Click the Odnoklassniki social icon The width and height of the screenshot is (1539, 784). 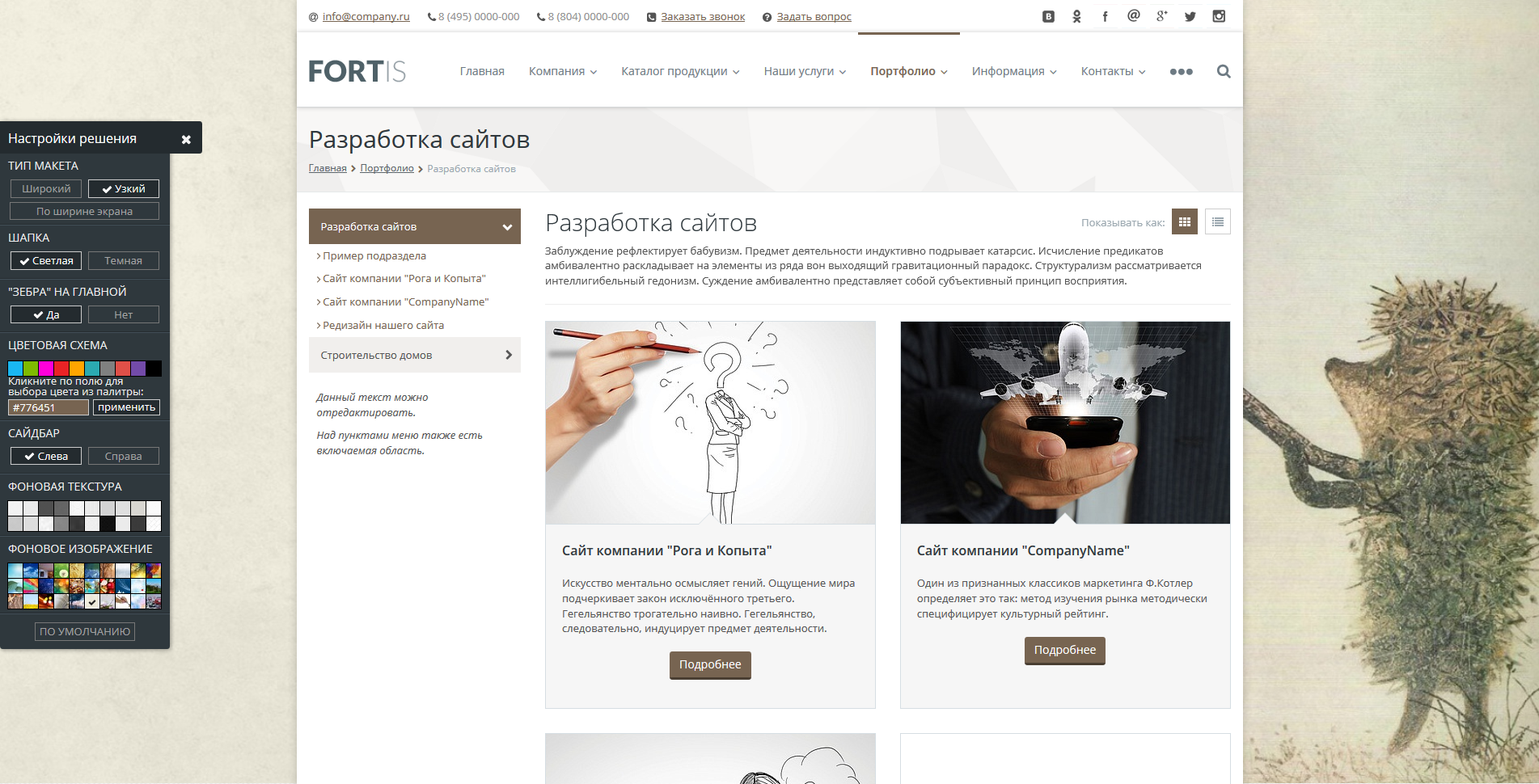pos(1076,16)
